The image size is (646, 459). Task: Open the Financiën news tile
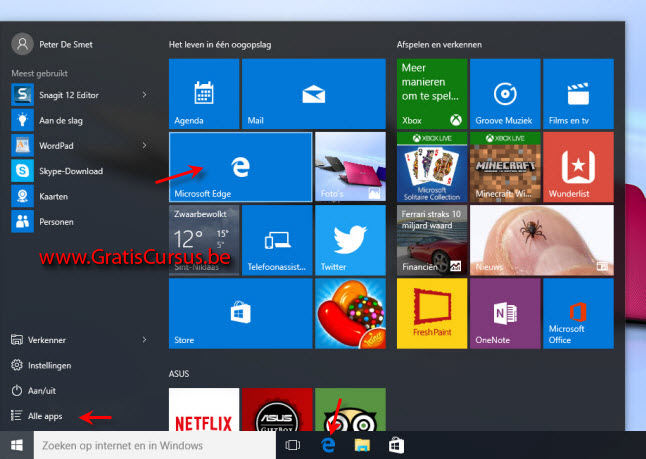pyautogui.click(x=432, y=240)
